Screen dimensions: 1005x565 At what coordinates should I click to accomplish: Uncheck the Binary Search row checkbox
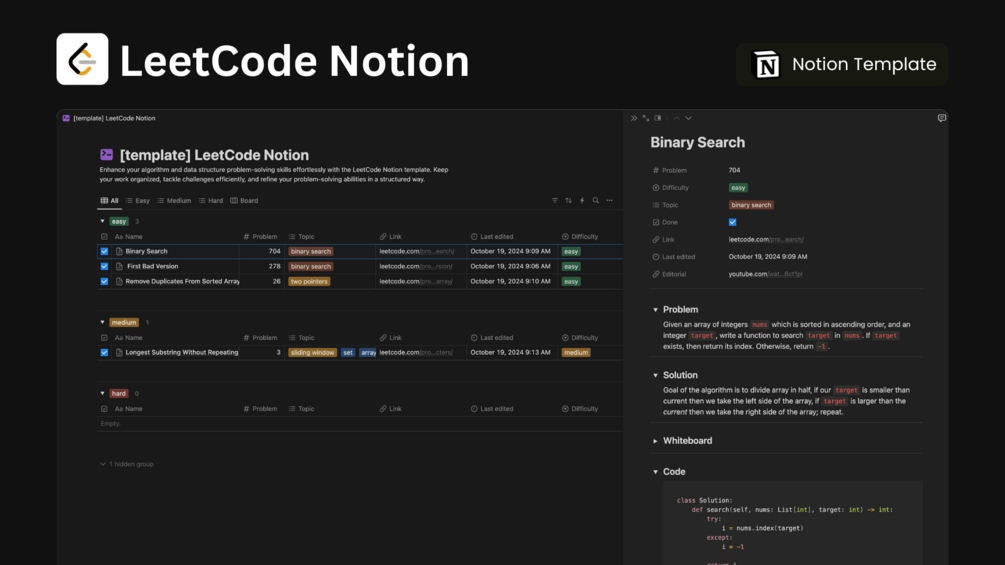[x=104, y=252]
